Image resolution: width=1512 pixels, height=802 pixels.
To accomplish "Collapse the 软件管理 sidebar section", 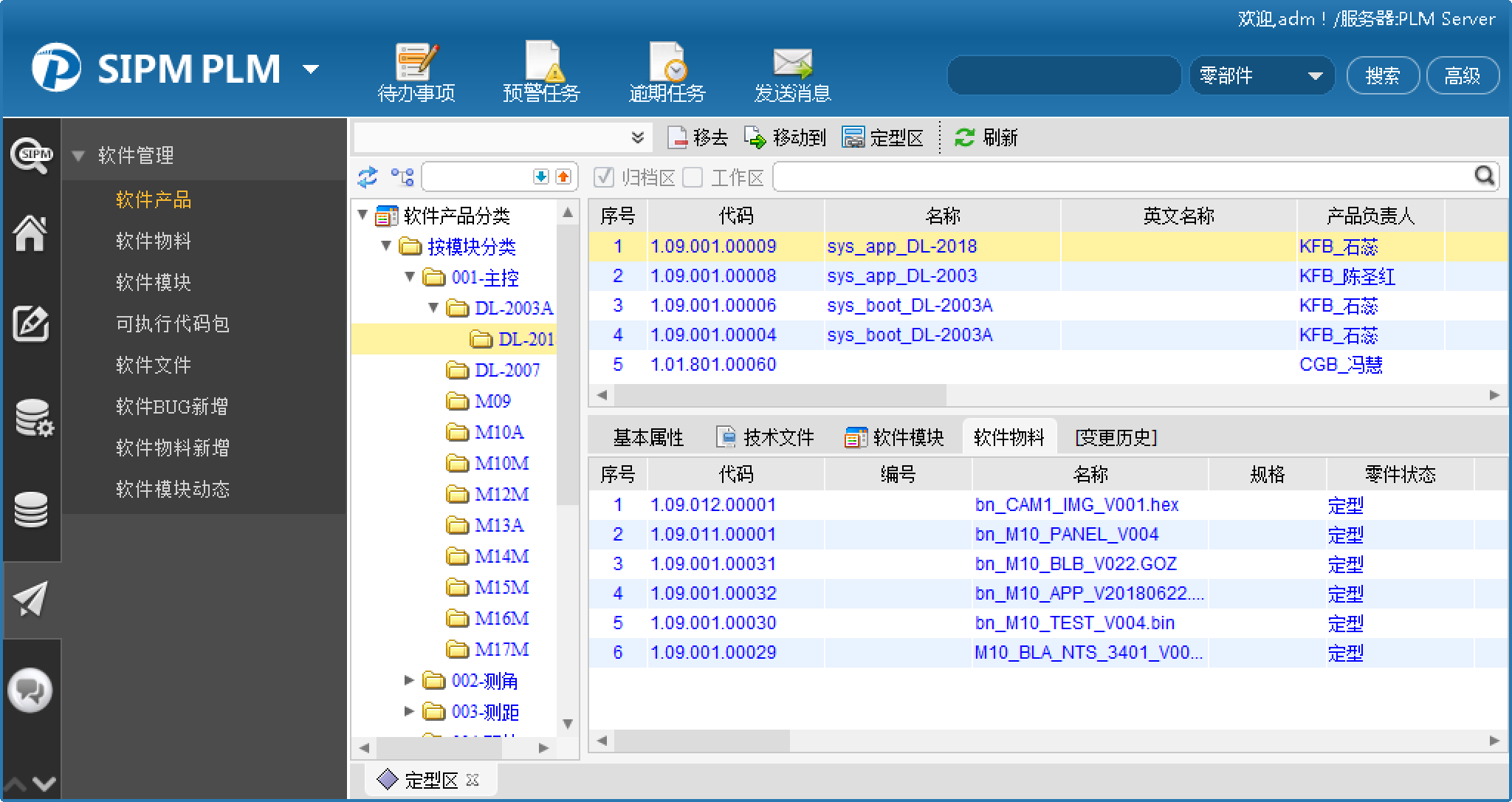I will pos(78,156).
